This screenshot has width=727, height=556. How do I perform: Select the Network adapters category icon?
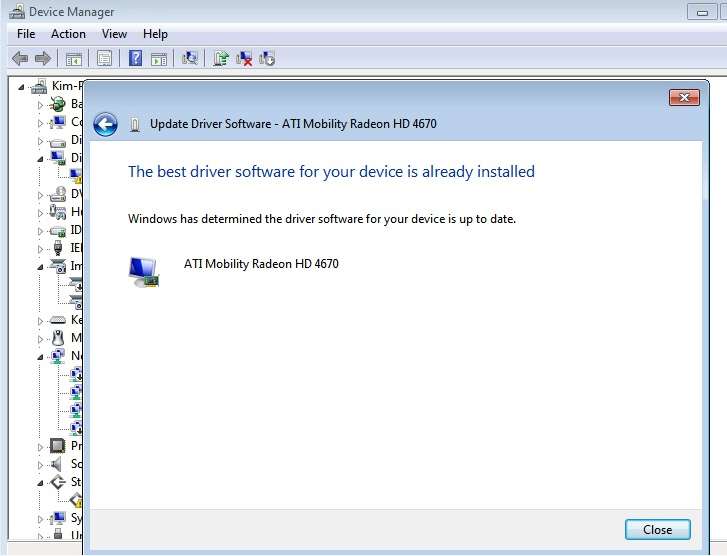point(57,356)
